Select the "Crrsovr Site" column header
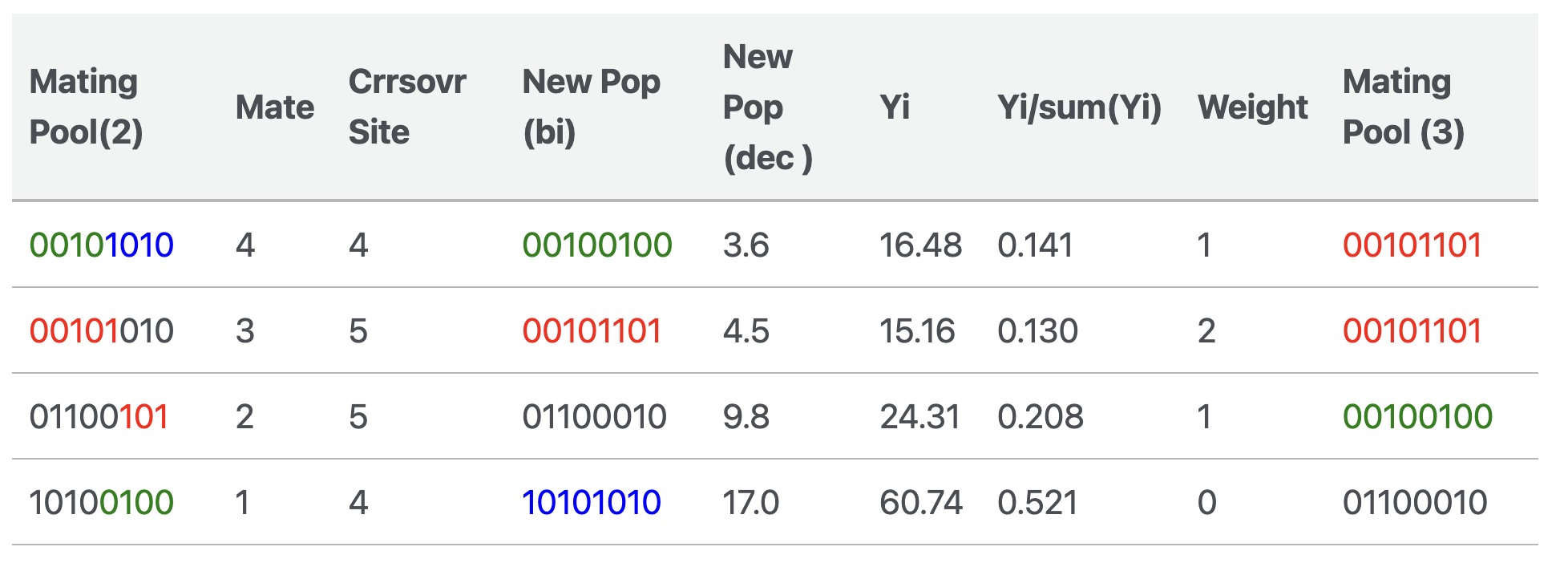 407,107
